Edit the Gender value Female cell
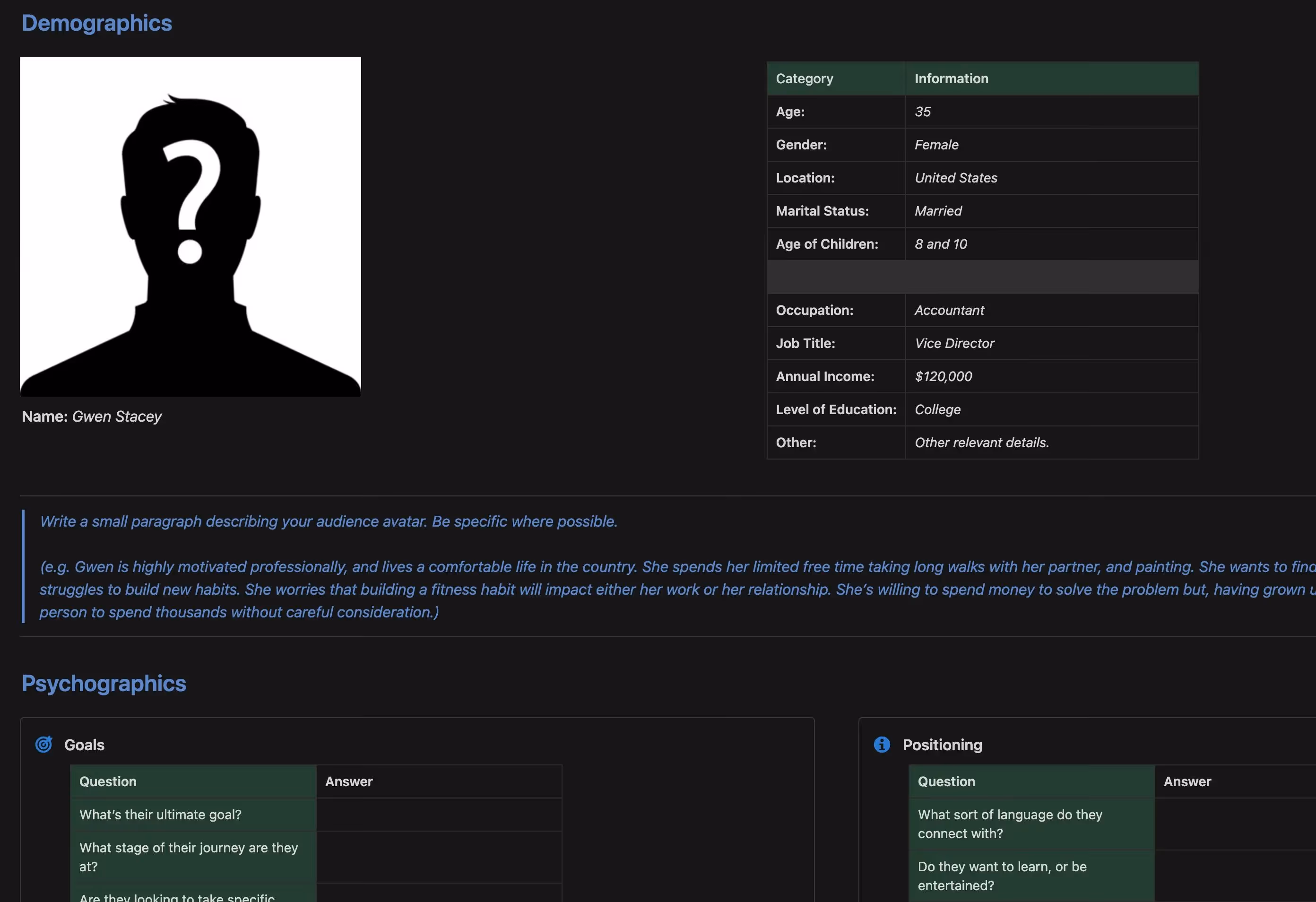The height and width of the screenshot is (902, 1316). (1051, 145)
